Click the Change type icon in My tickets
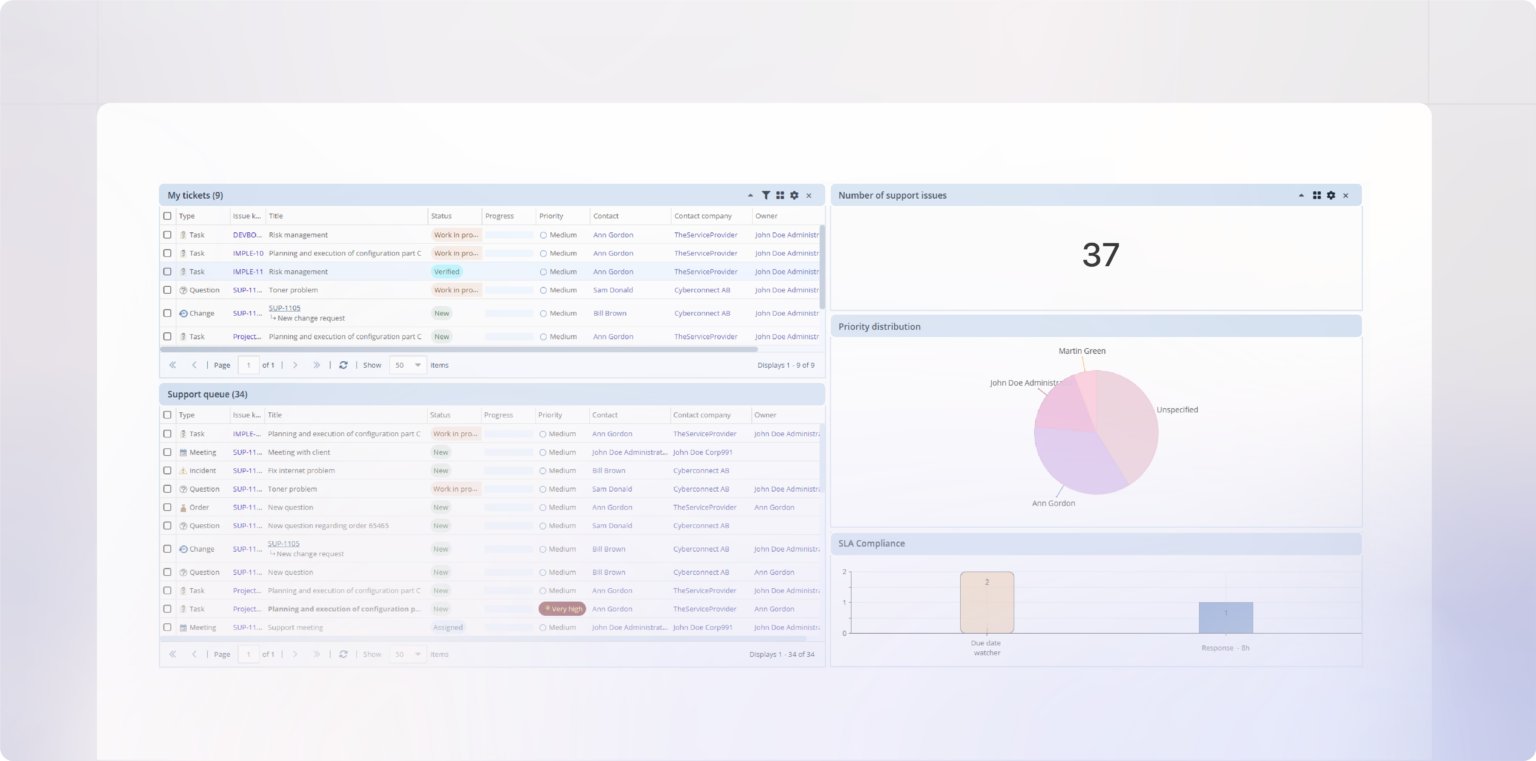 point(183,314)
